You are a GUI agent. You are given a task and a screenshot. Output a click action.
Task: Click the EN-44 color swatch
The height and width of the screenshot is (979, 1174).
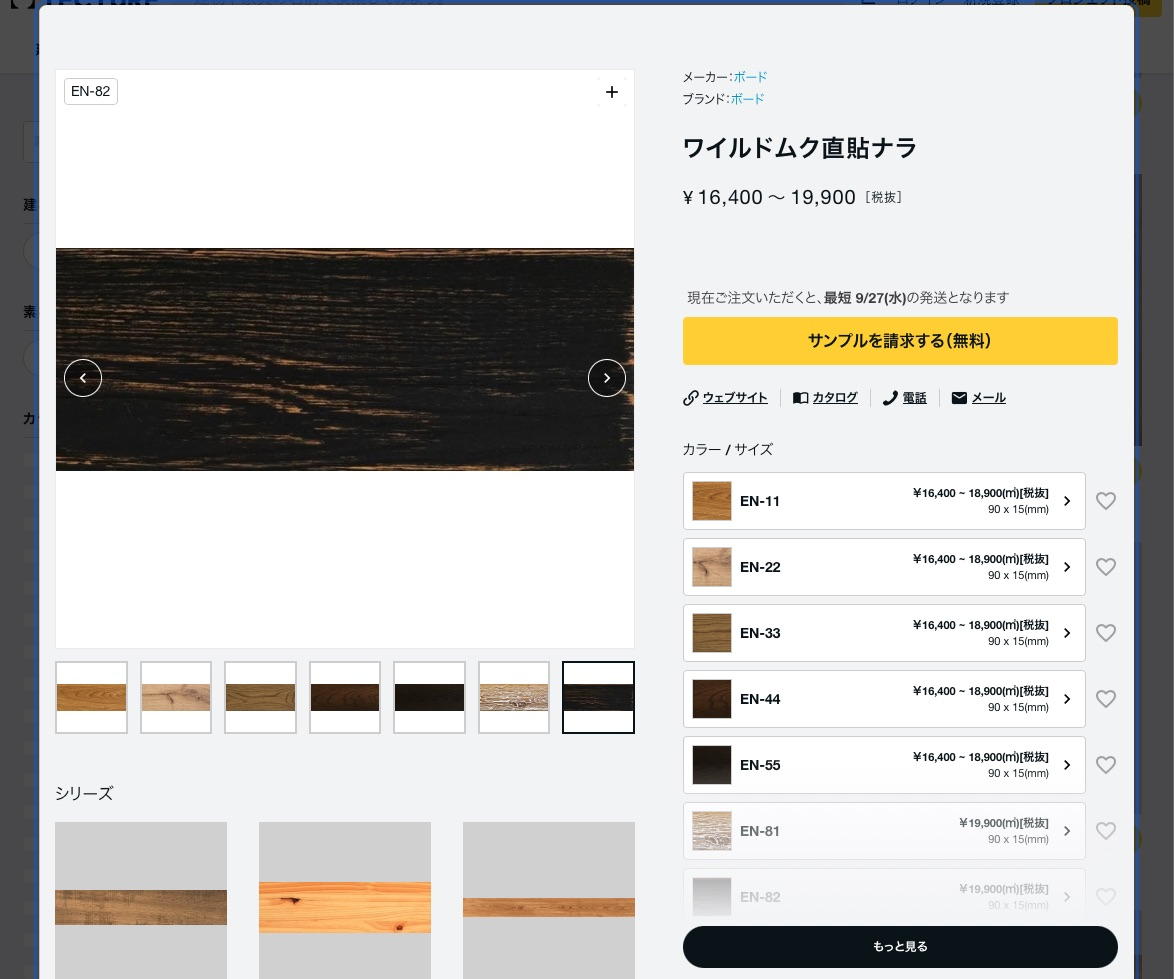tap(711, 698)
